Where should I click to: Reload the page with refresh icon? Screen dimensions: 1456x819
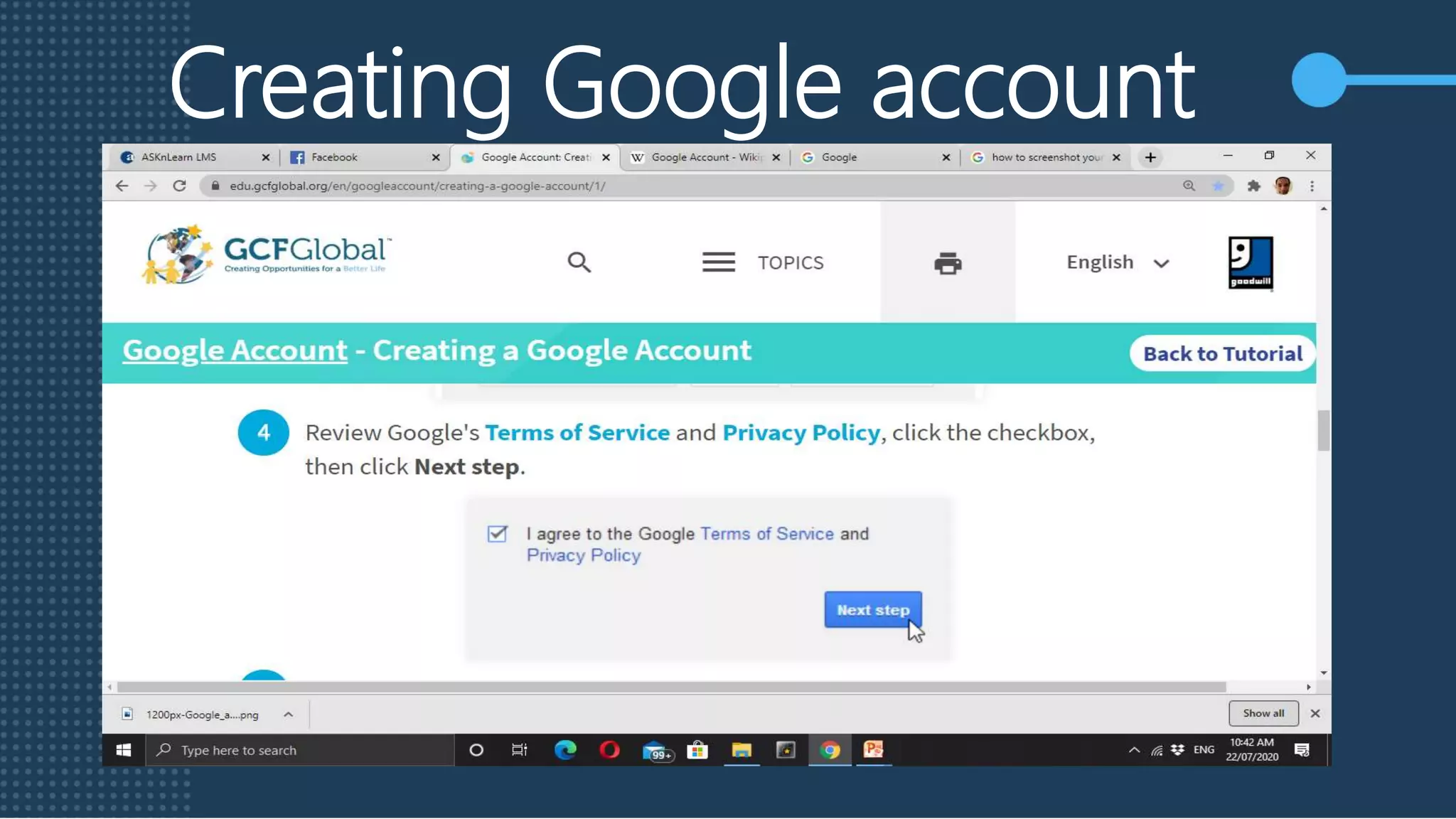pyautogui.click(x=179, y=186)
